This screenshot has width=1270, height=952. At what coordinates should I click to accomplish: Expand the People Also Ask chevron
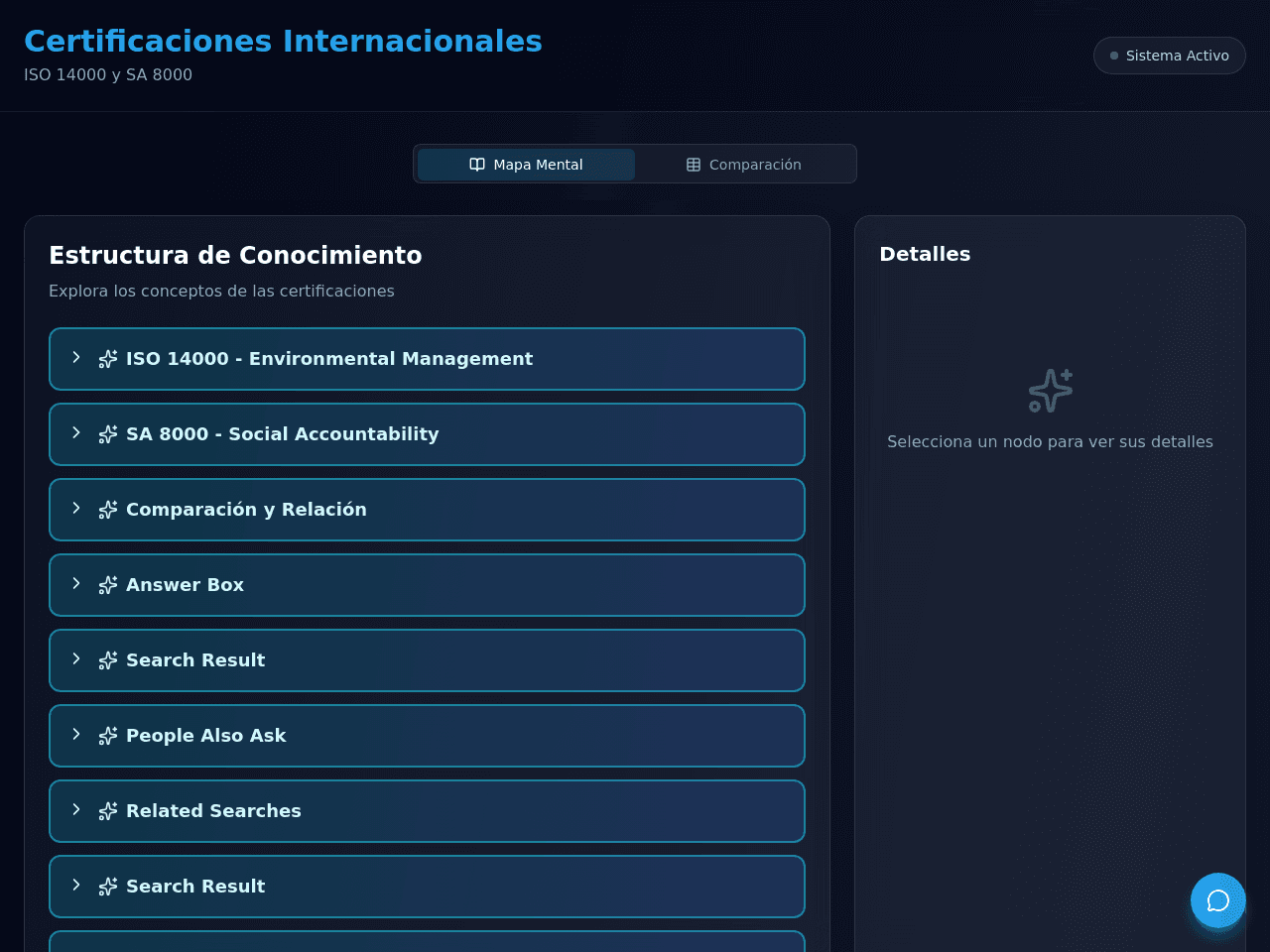pyautogui.click(x=76, y=735)
